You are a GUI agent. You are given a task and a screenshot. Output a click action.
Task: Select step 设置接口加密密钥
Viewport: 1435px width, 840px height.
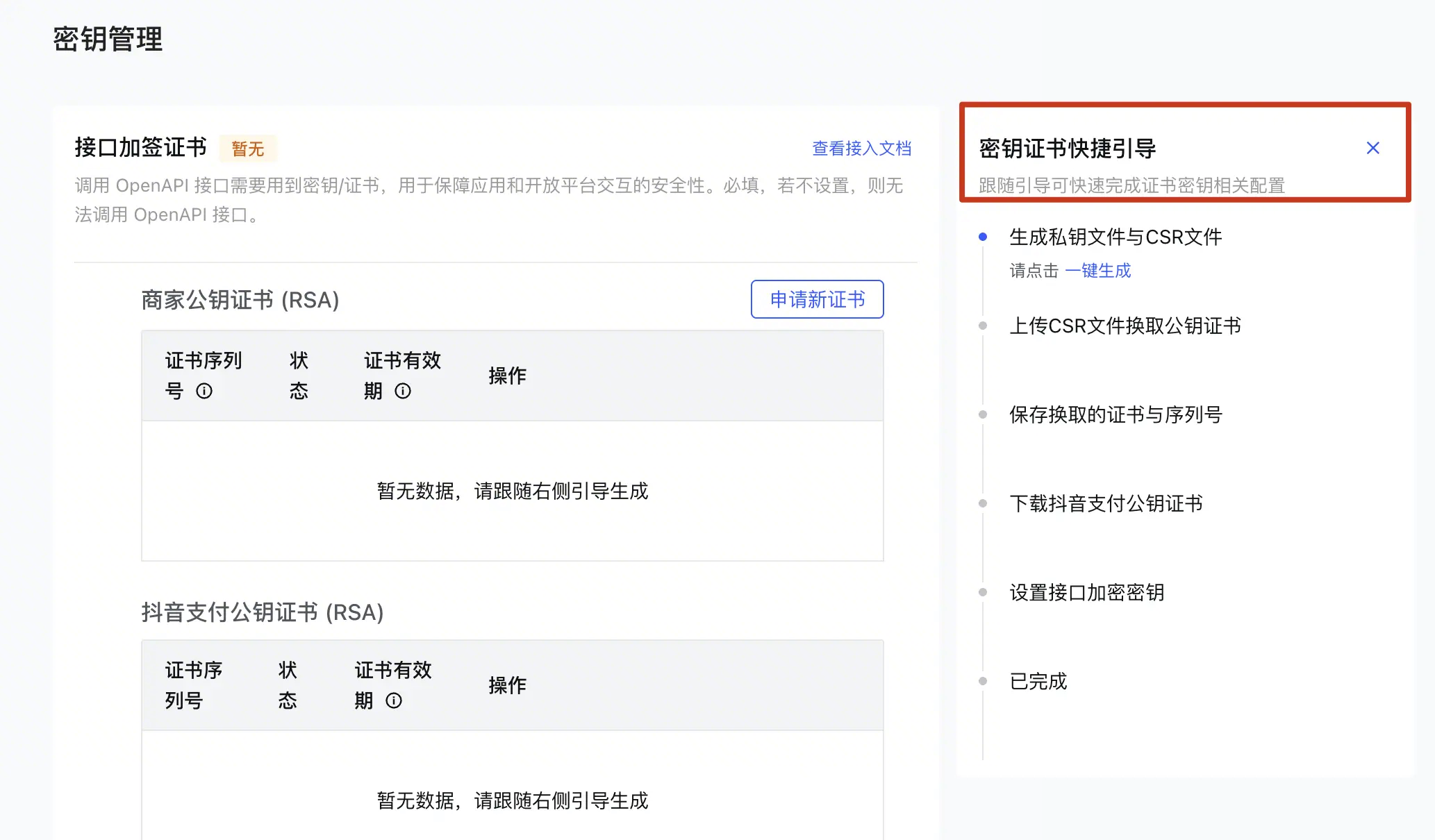tap(1086, 592)
